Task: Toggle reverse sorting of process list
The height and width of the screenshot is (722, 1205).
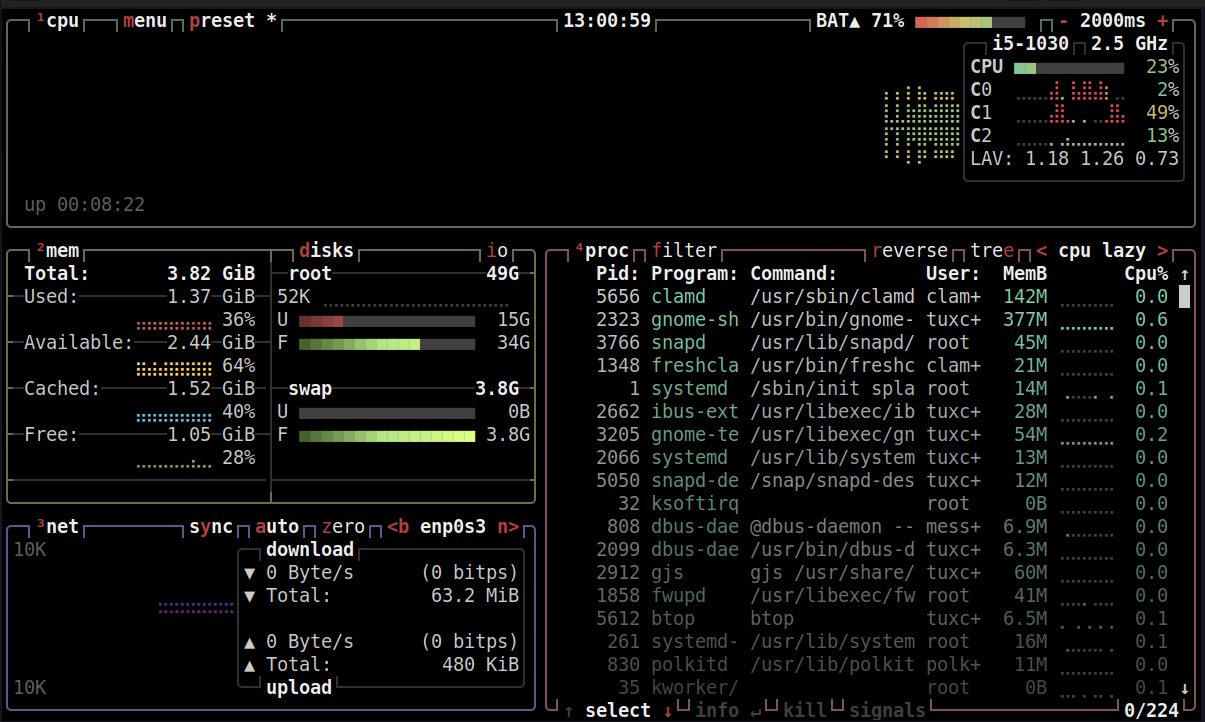Action: click(x=909, y=250)
